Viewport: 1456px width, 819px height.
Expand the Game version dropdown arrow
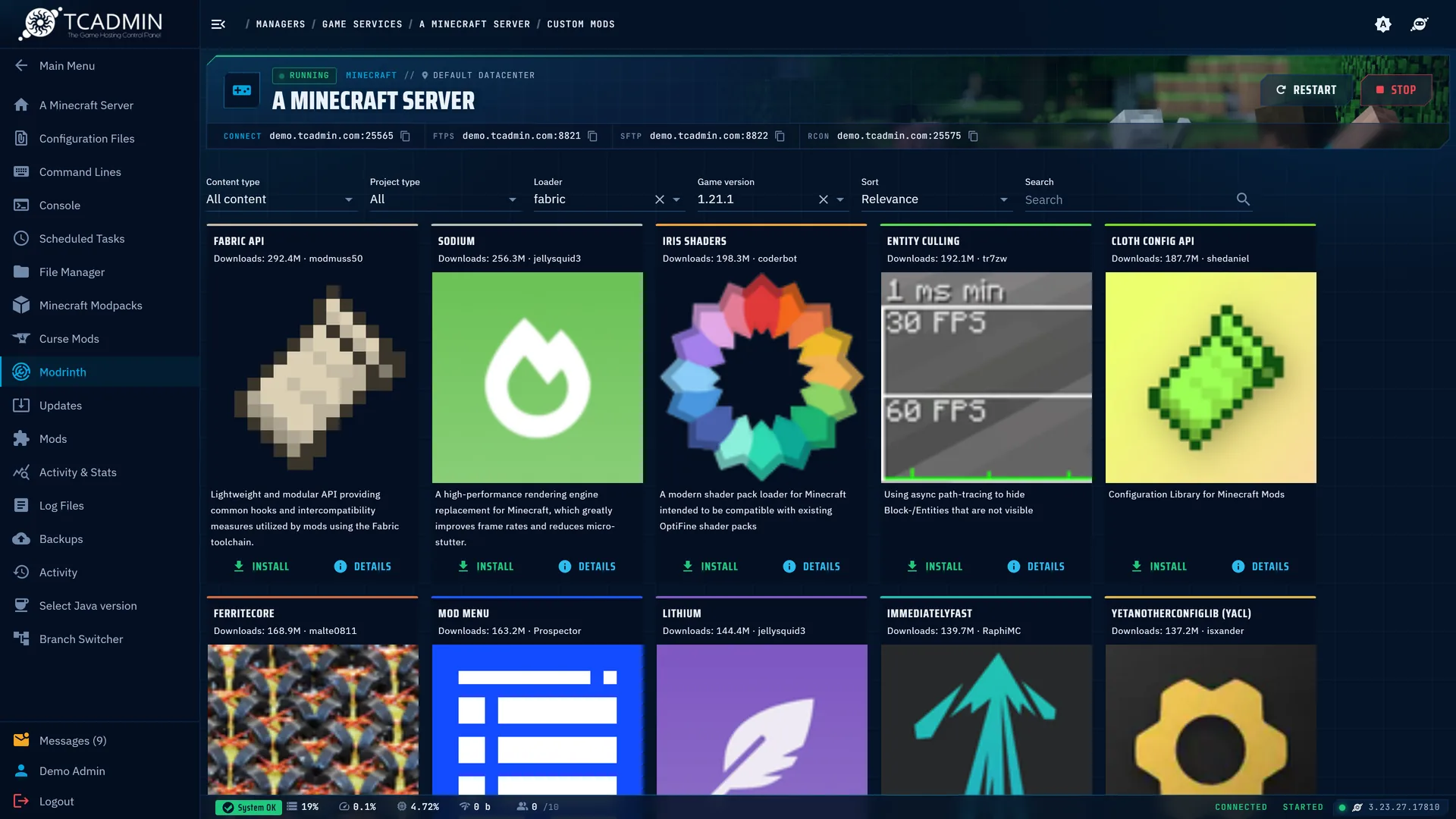pos(840,199)
